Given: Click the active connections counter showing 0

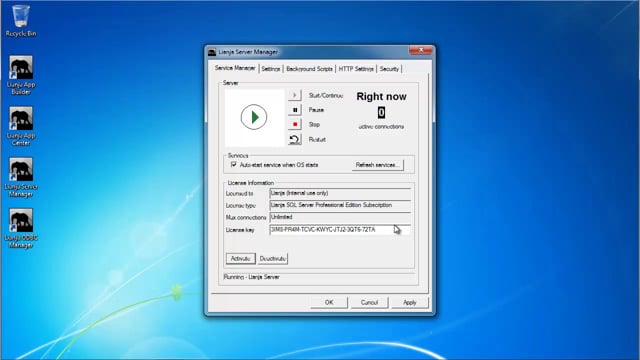Looking at the screenshot, I should tap(381, 112).
